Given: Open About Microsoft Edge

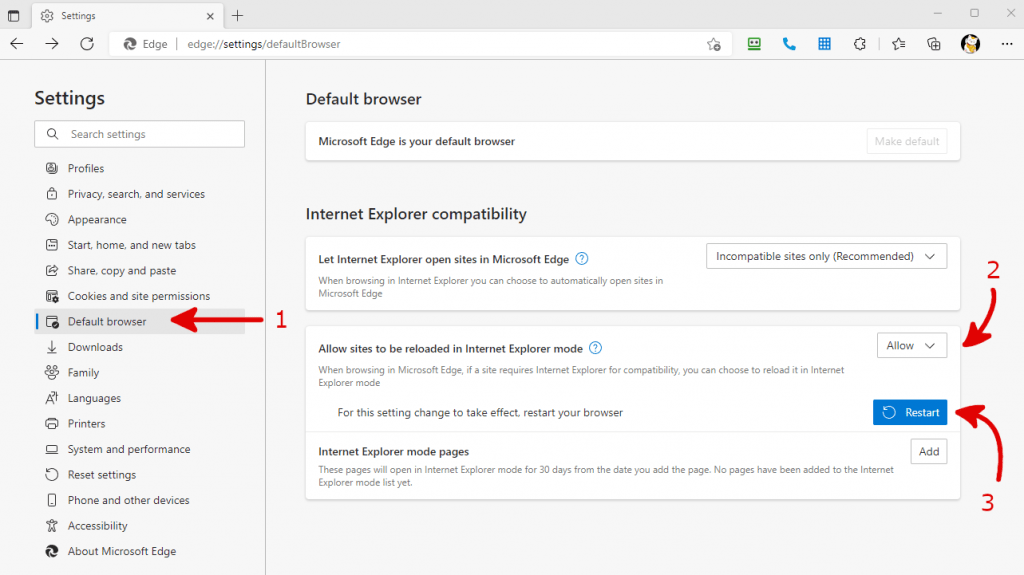Looking at the screenshot, I should (x=140, y=551).
